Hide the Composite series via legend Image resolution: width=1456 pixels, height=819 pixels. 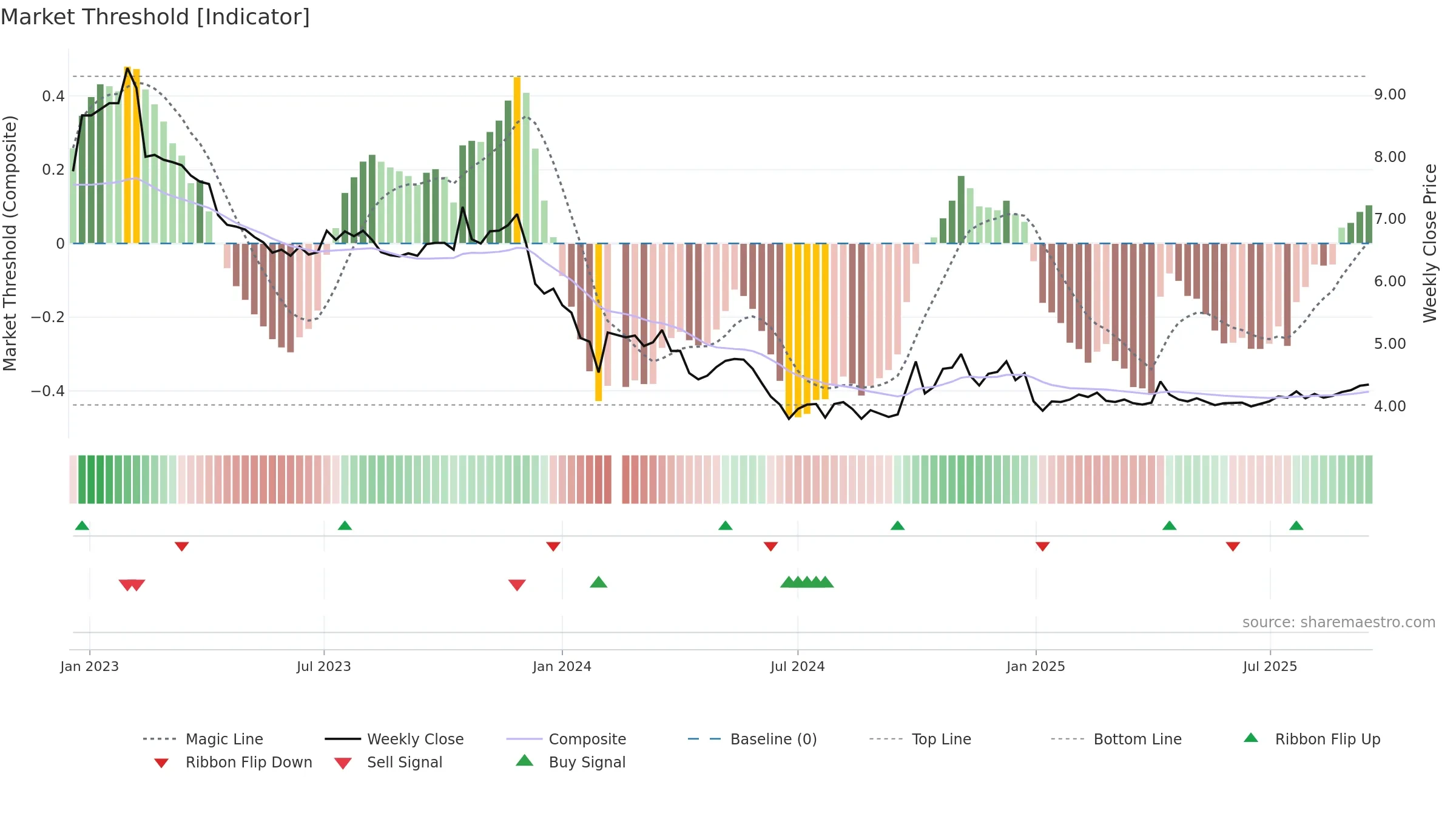click(x=567, y=739)
